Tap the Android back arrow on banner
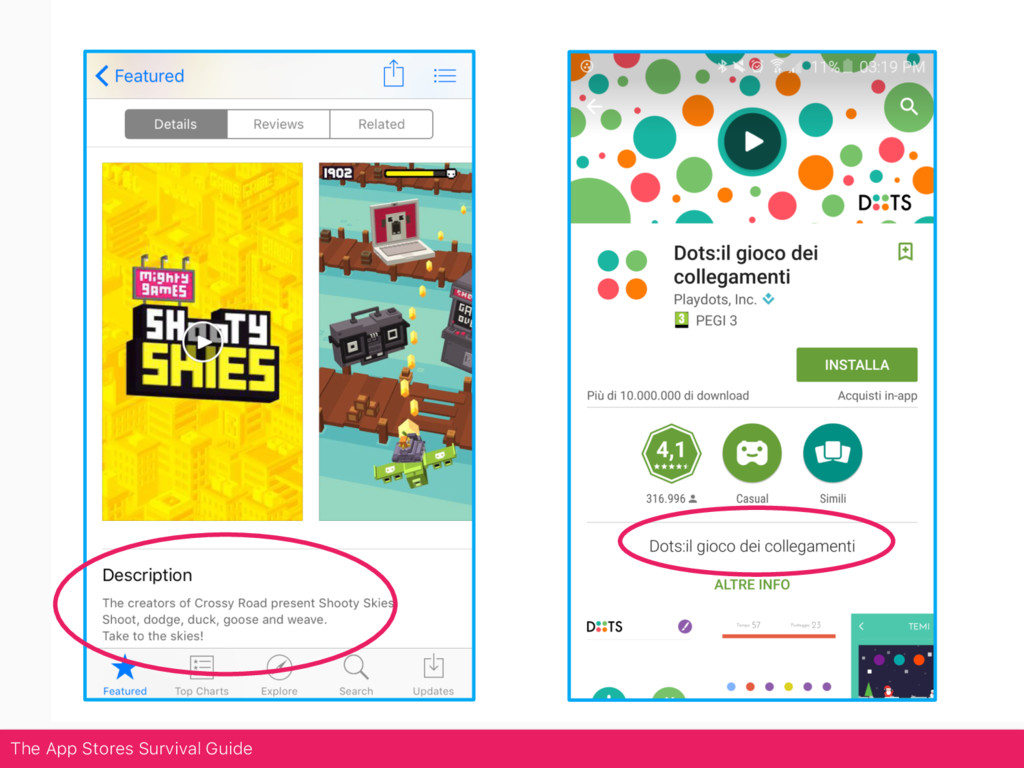The height and width of the screenshot is (768, 1024). click(x=594, y=106)
